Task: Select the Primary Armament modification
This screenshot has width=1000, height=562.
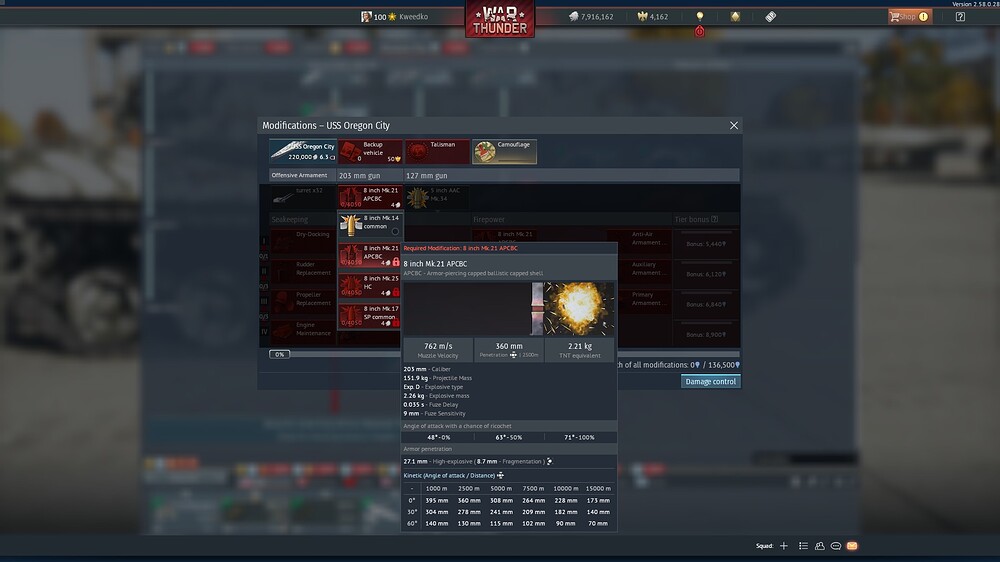Action: tap(639, 302)
